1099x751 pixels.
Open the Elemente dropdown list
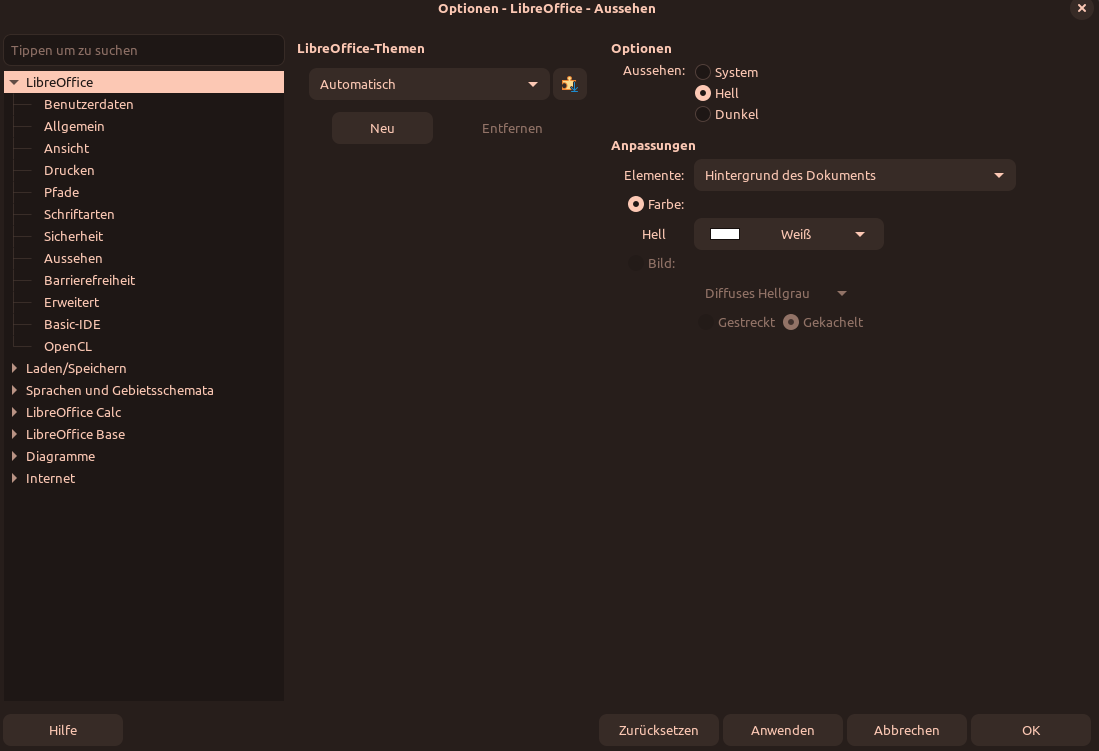pyautogui.click(x=854, y=175)
